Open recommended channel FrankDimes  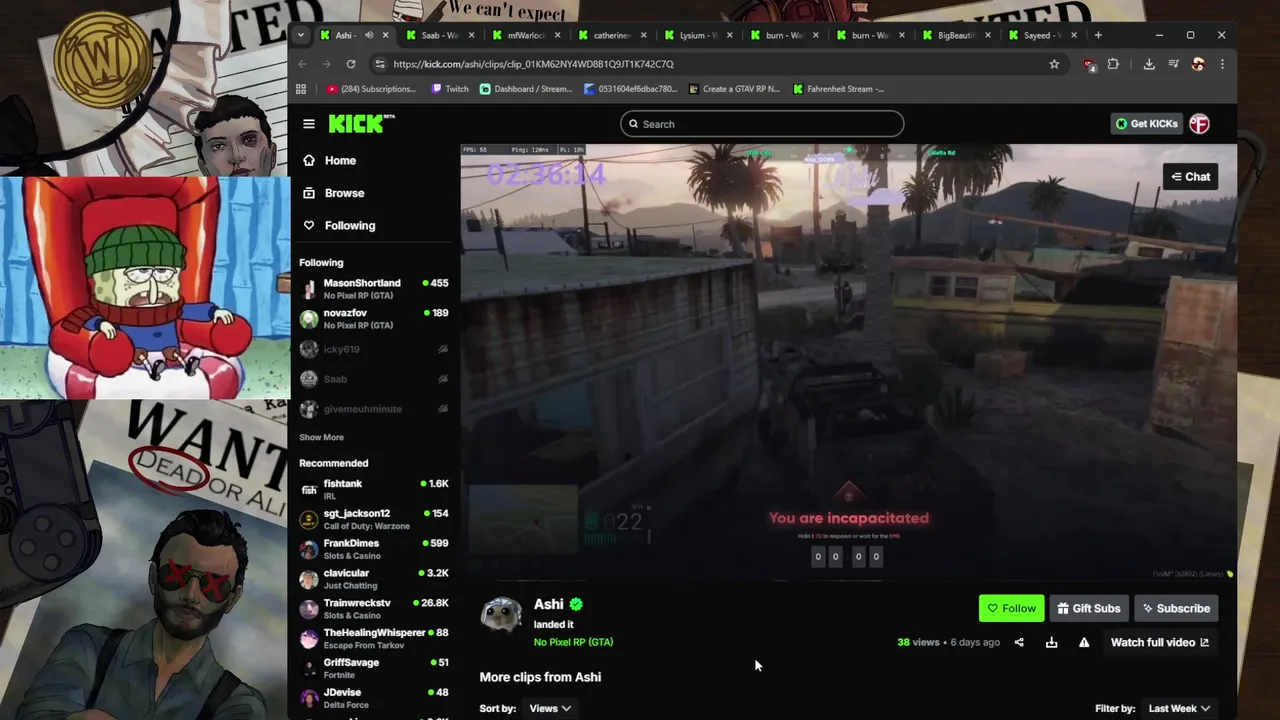pyautogui.click(x=374, y=549)
